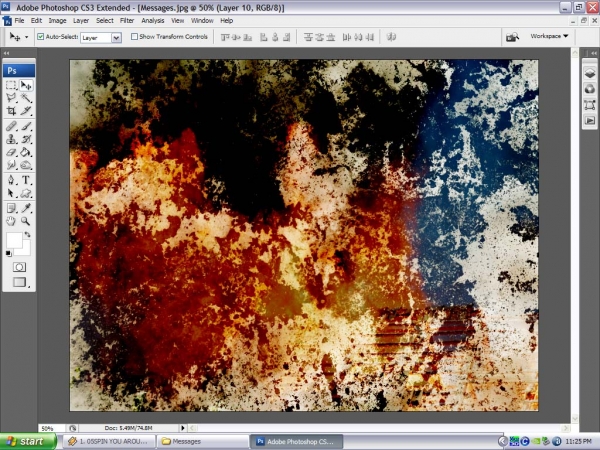Expand the right panel dock arrows
The image size is (600, 450).
pos(593,53)
